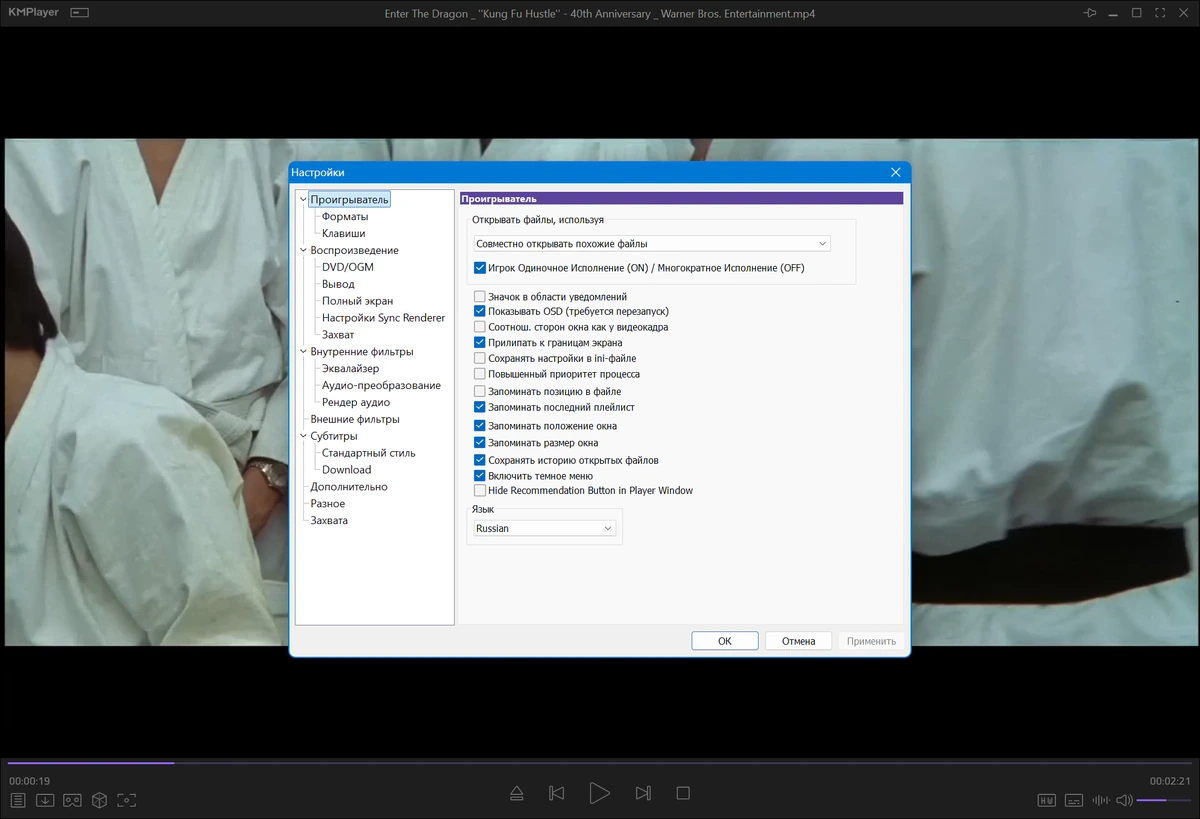Open Внешние фильтры settings

(355, 419)
